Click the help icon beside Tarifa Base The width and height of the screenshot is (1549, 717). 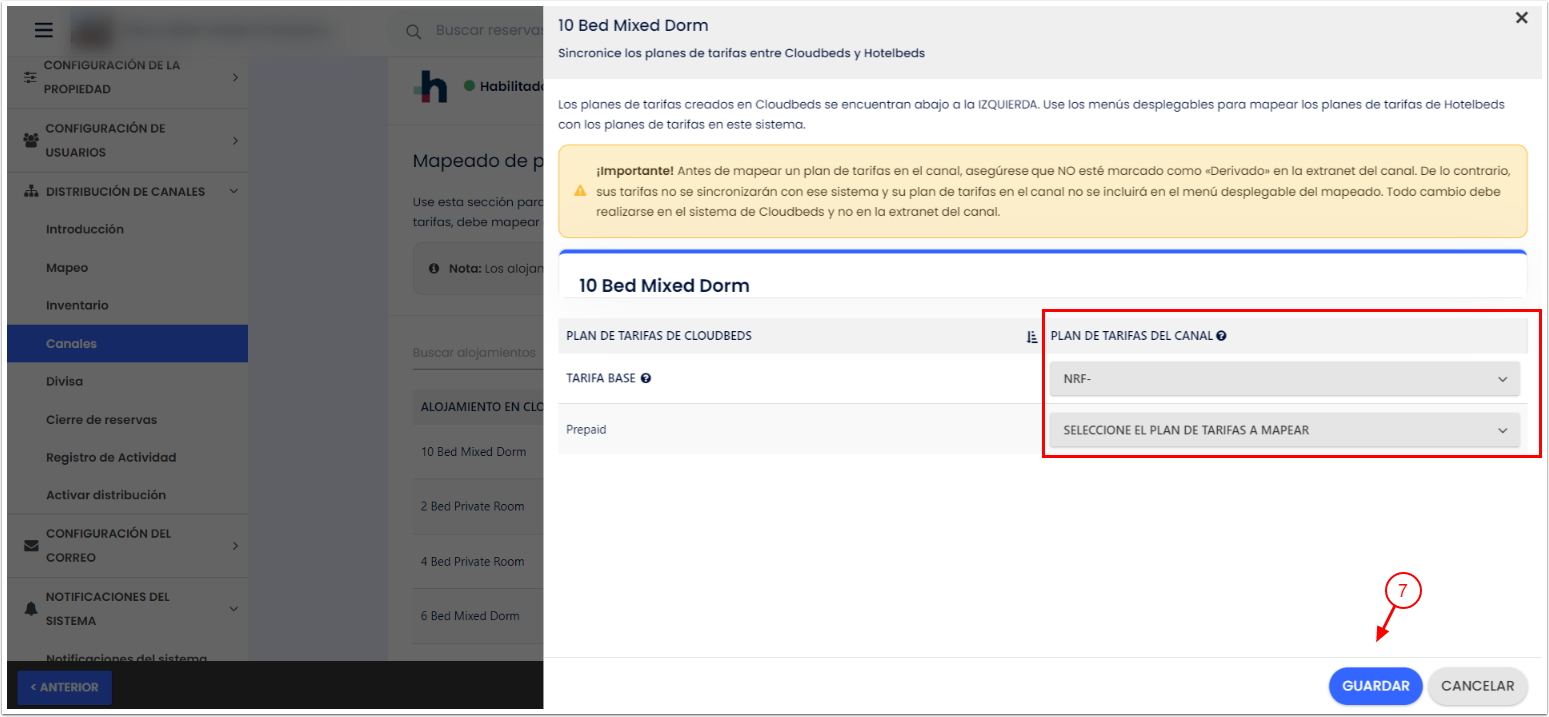tap(646, 378)
